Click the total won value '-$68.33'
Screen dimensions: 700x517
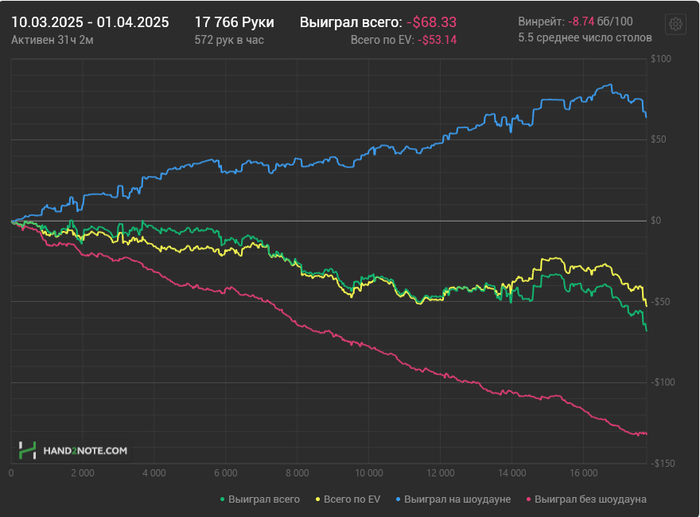coord(431,22)
